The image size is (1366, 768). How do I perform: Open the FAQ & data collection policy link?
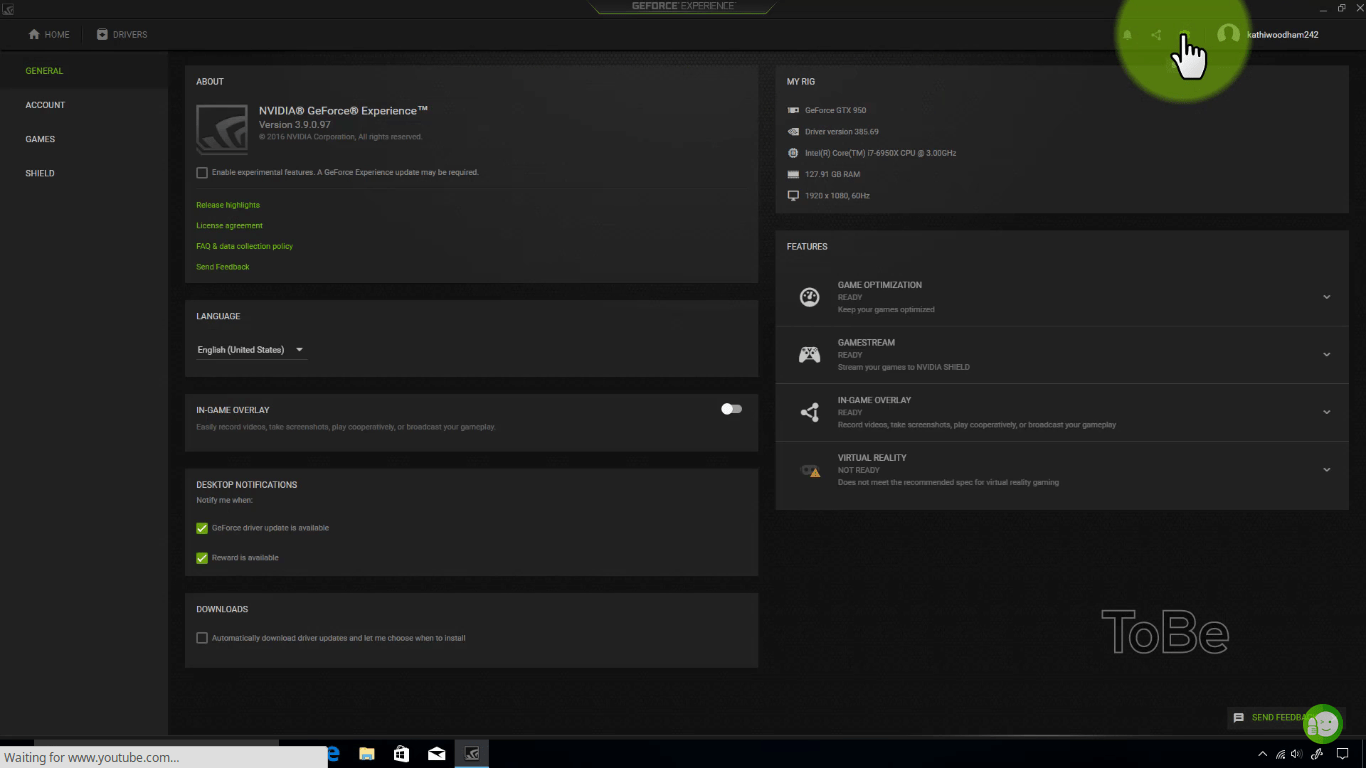coord(244,246)
